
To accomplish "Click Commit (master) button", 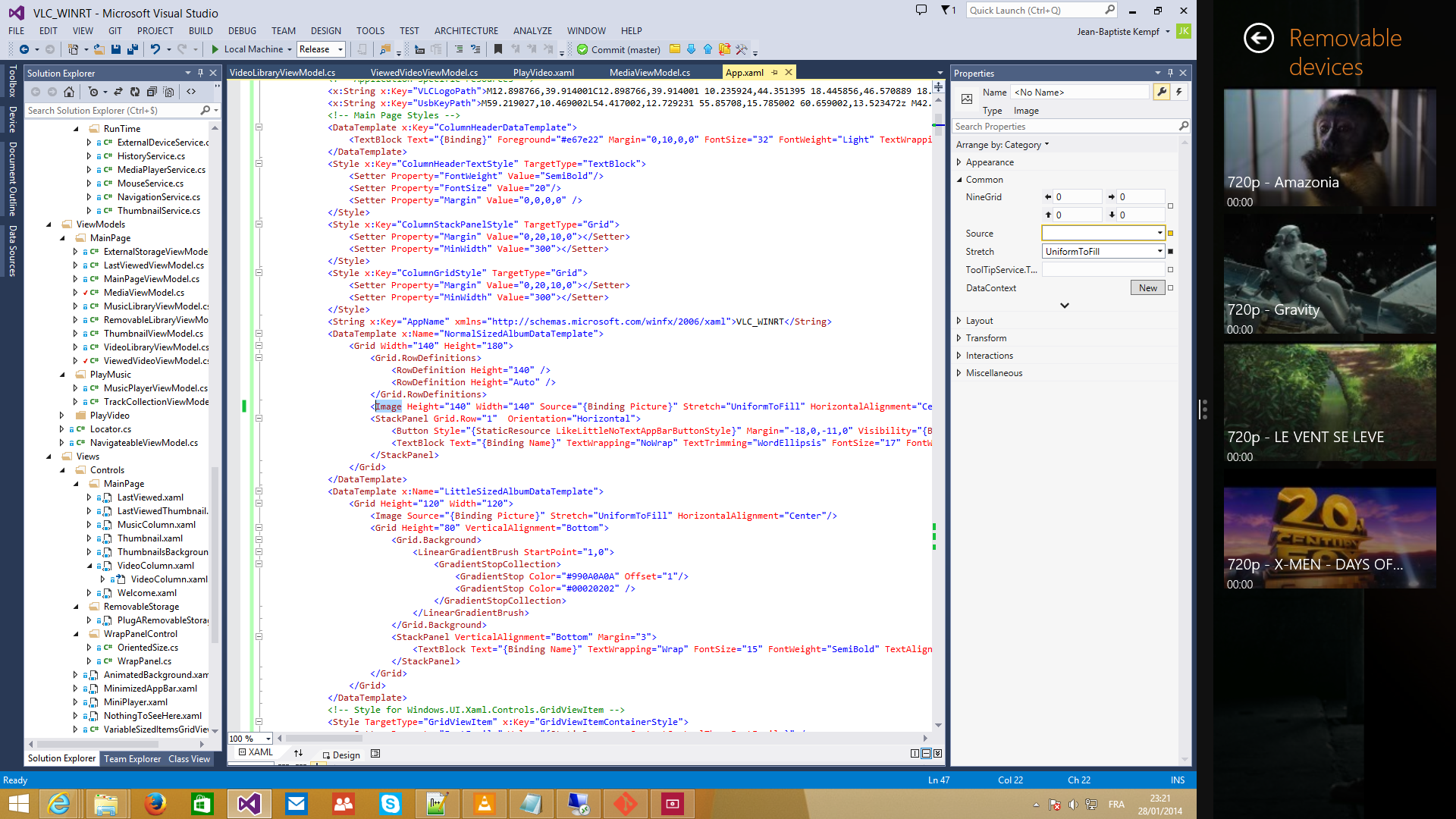I will pyautogui.click(x=618, y=49).
